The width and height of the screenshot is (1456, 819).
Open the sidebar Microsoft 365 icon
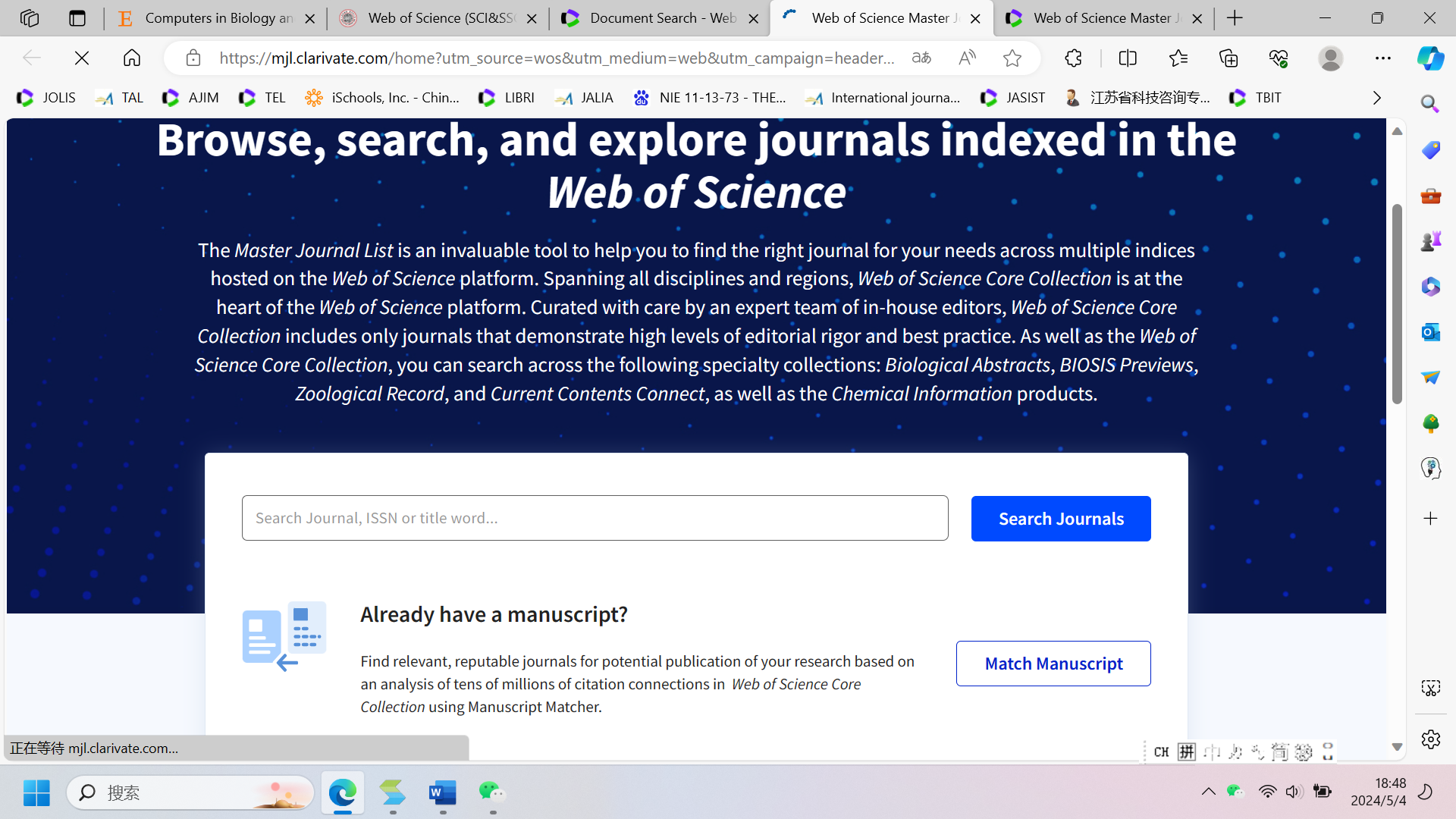tap(1430, 287)
